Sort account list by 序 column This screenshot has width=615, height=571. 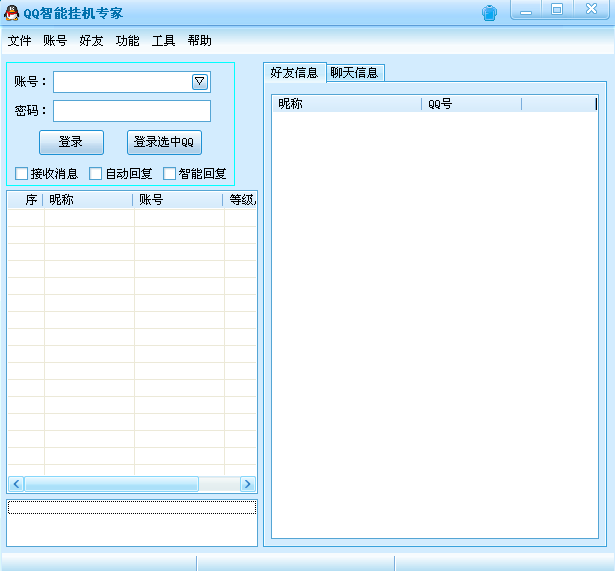click(26, 200)
